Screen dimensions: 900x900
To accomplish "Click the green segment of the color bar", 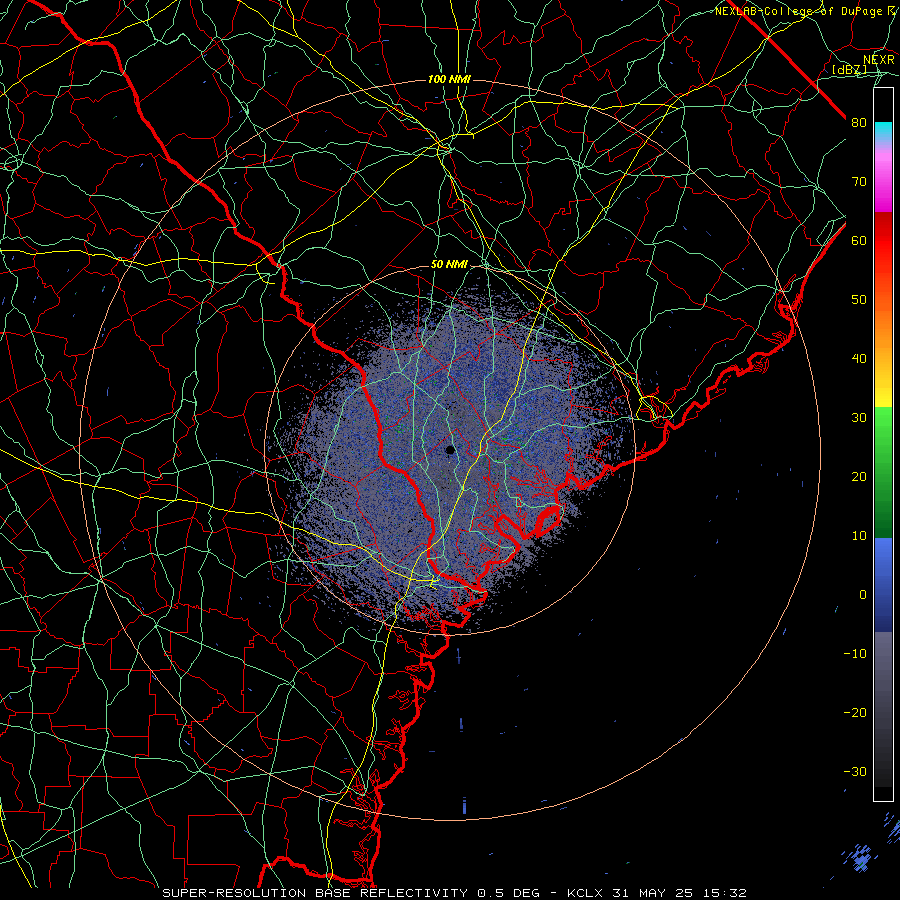I will 883,472.
